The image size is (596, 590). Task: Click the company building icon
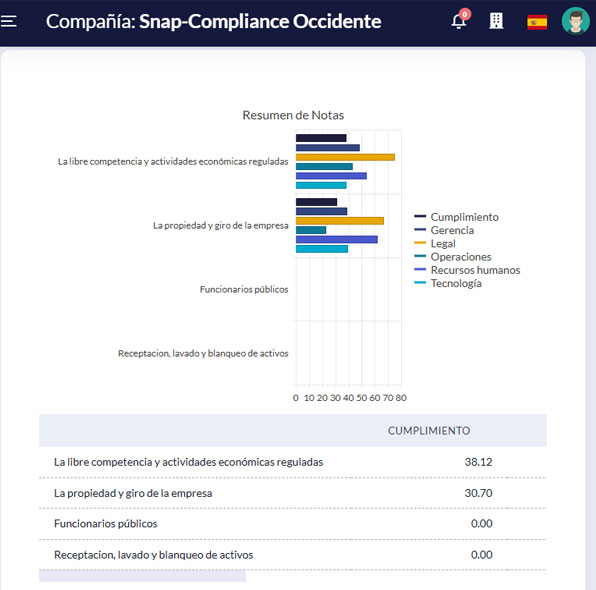pos(496,21)
